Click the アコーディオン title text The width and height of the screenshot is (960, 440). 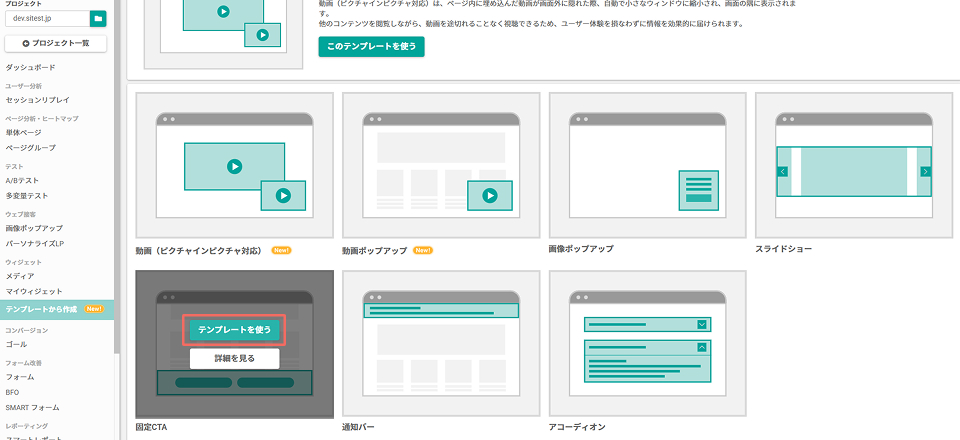point(577,427)
